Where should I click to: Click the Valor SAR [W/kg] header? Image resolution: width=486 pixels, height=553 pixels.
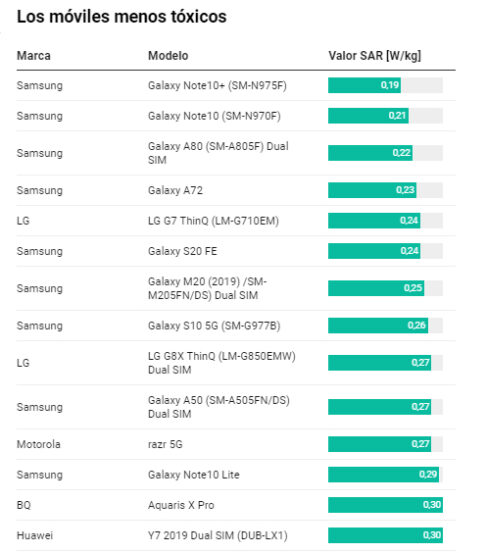(375, 56)
